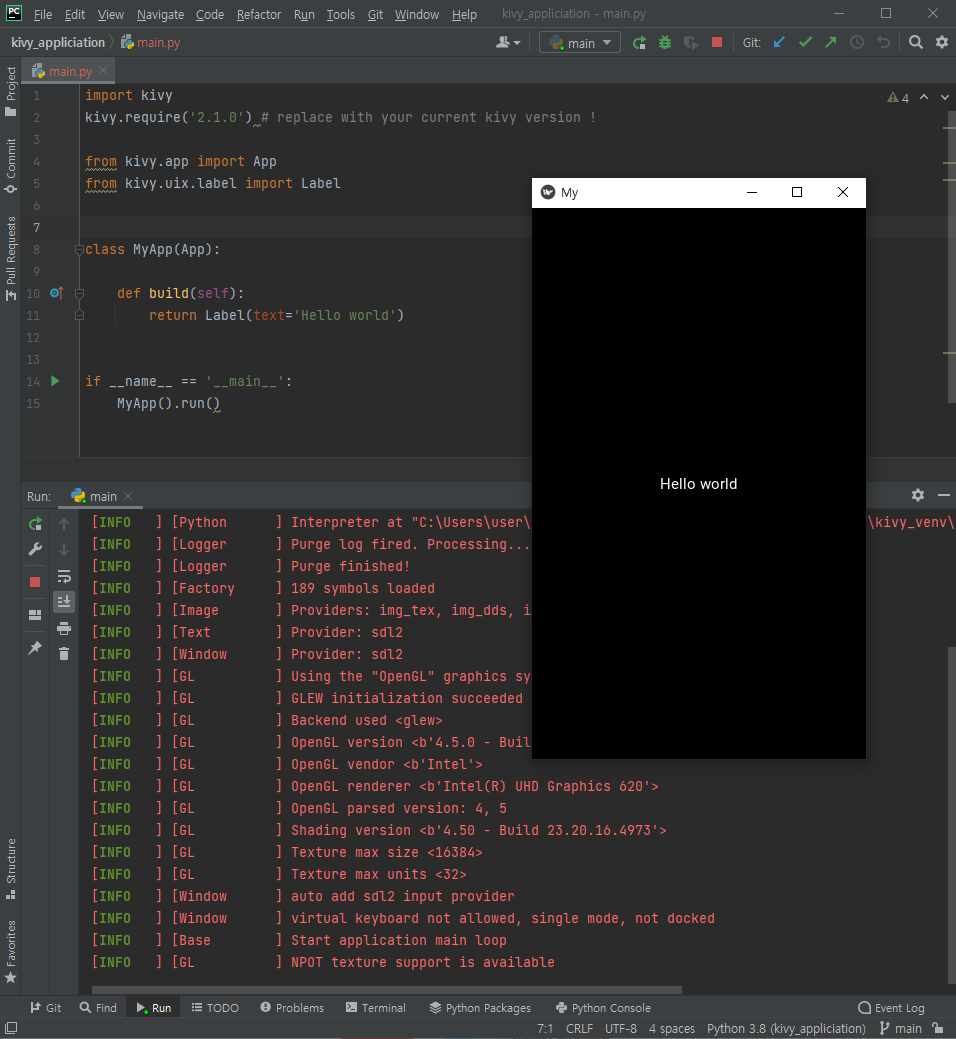Rollback changes with the undo arrow icon

[x=883, y=42]
